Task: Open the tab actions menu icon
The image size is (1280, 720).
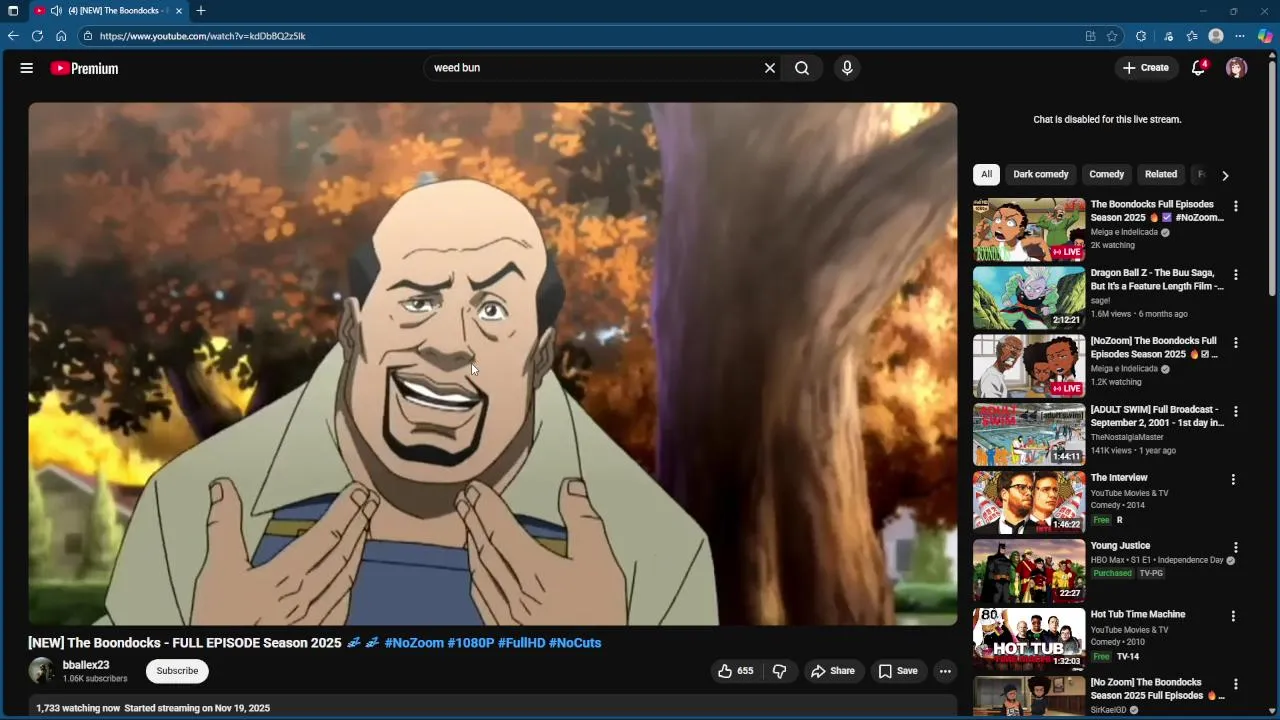Action: click(13, 11)
